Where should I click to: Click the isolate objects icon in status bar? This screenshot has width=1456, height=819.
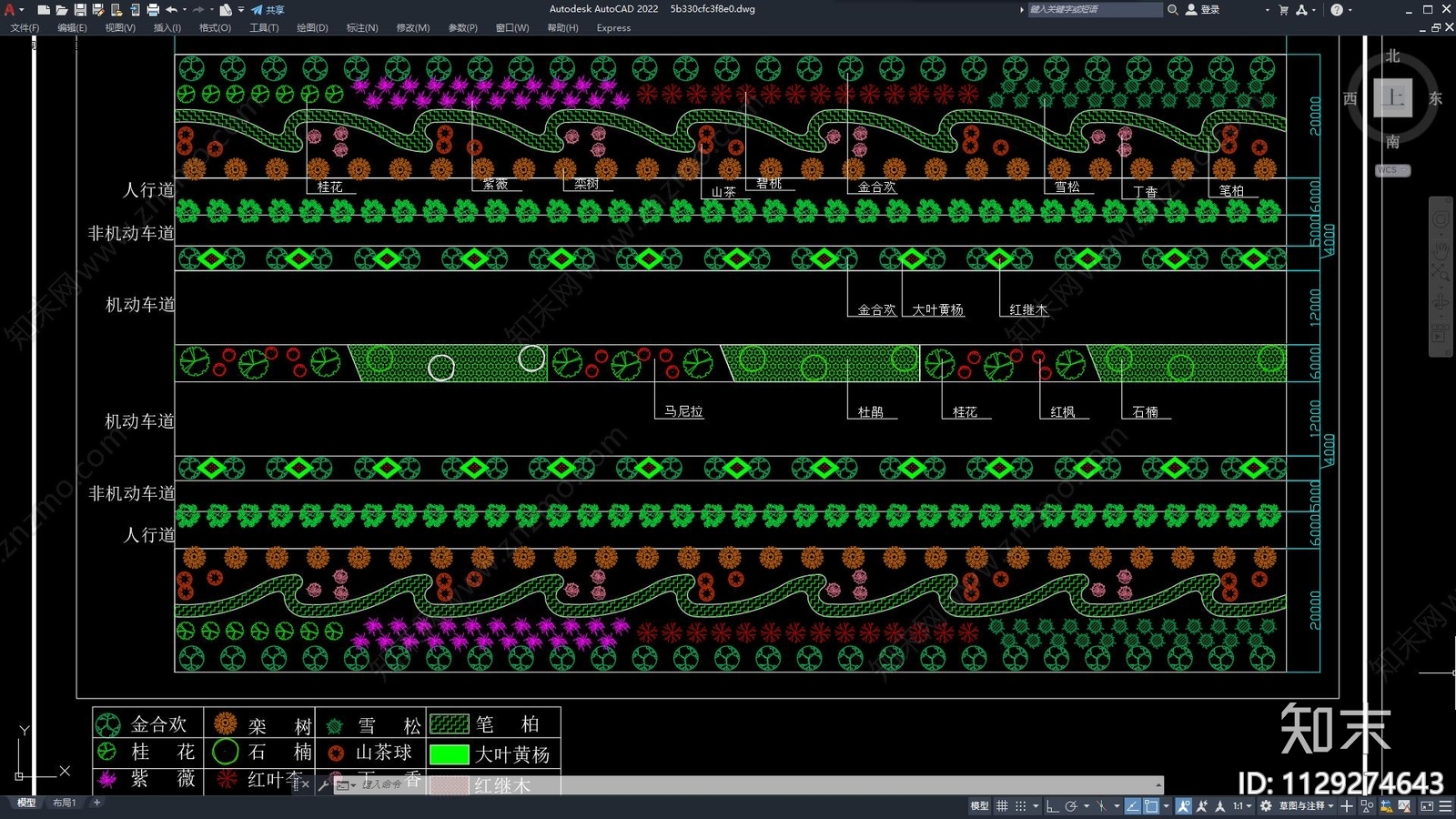pos(1366,805)
